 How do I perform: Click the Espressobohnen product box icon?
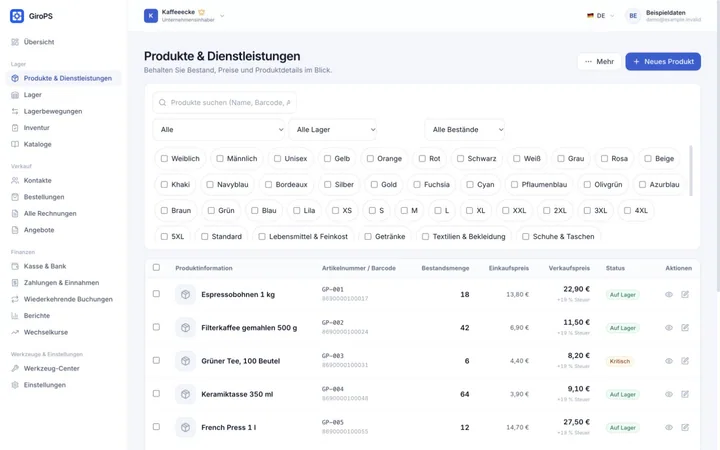(x=186, y=294)
